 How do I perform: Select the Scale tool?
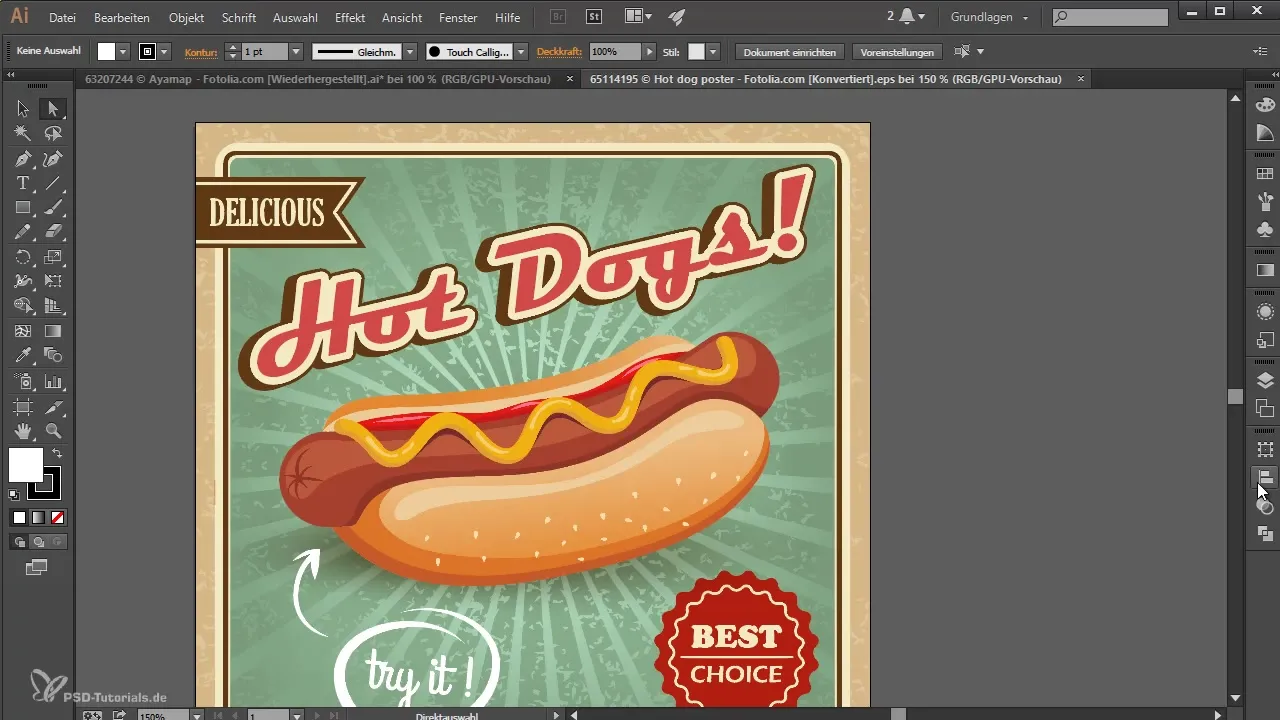point(53,257)
